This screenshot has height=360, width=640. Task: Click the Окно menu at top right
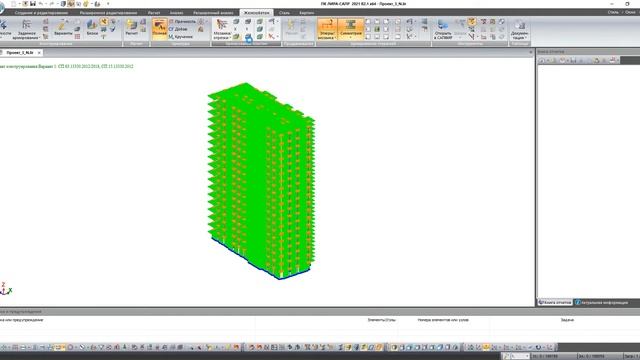(x=631, y=12)
